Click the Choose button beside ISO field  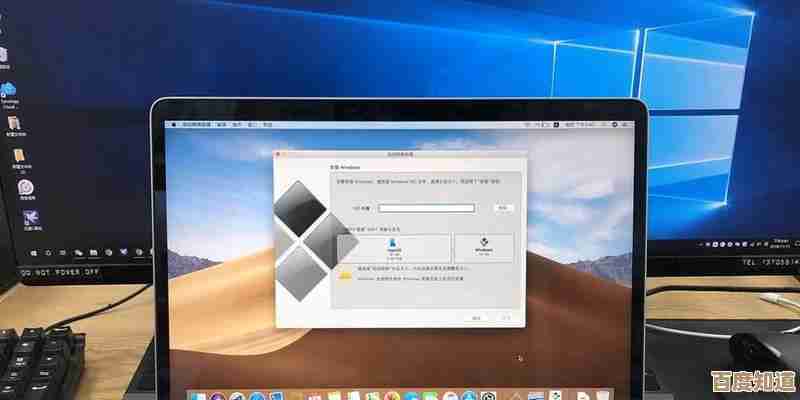point(504,208)
